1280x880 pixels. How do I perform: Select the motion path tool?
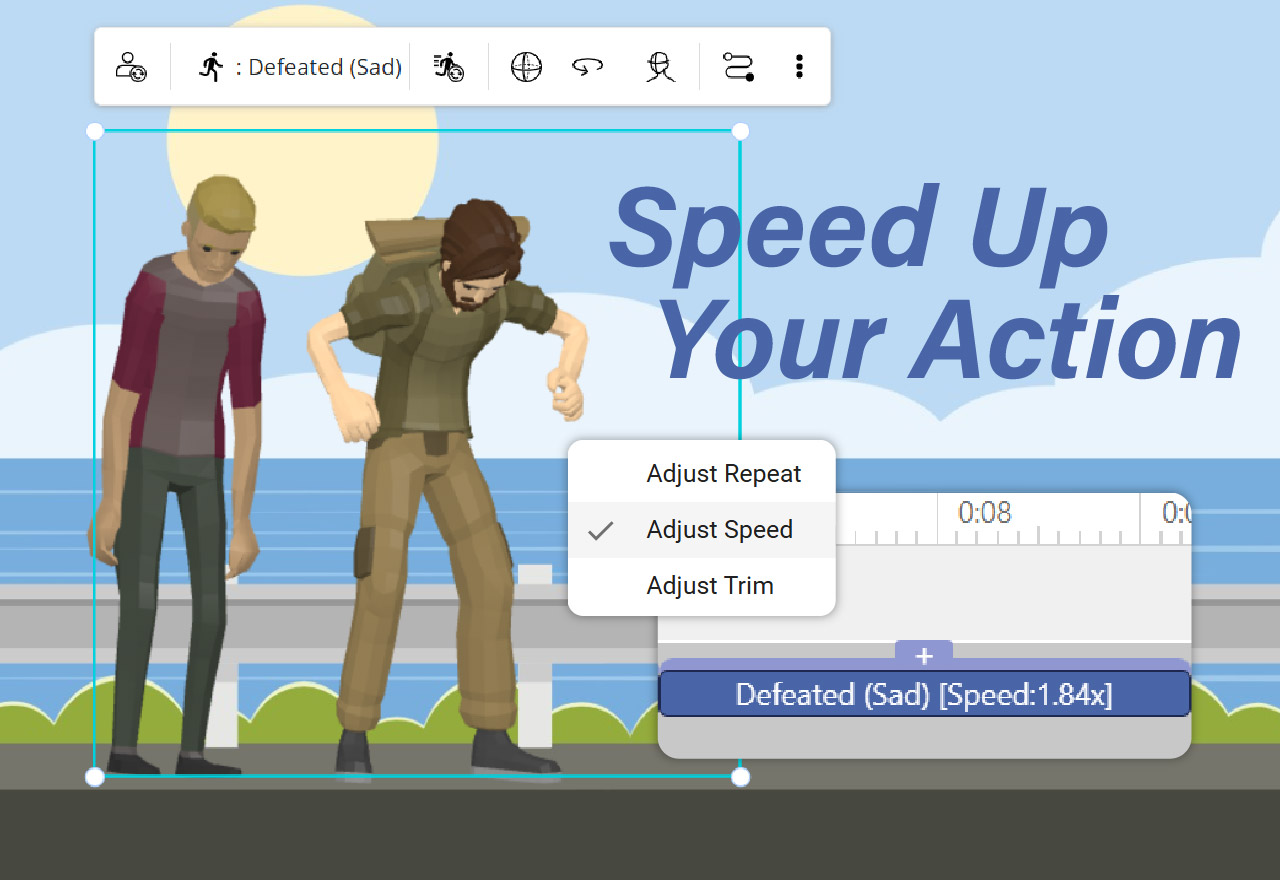(737, 66)
